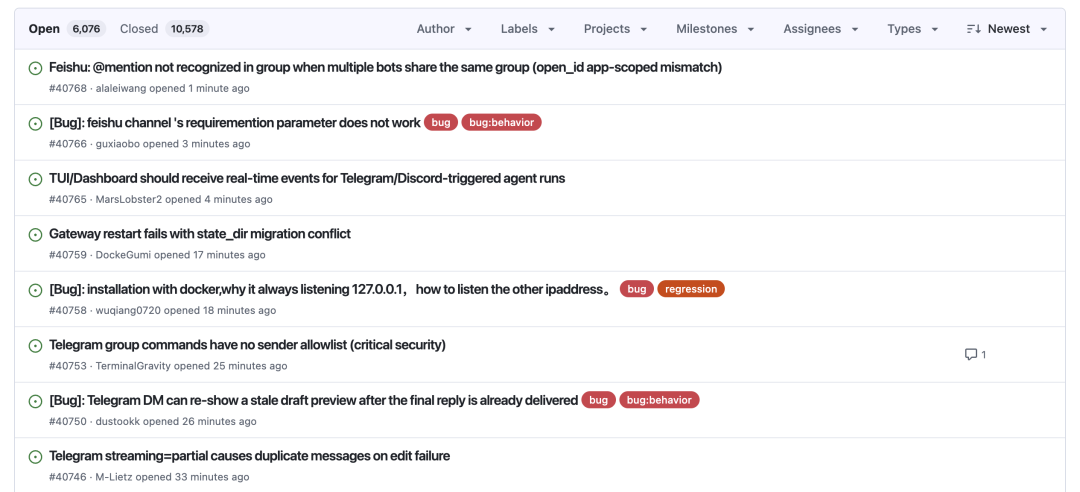View author dustookk's issues
The width and height of the screenshot is (1080, 492).
click(x=116, y=421)
